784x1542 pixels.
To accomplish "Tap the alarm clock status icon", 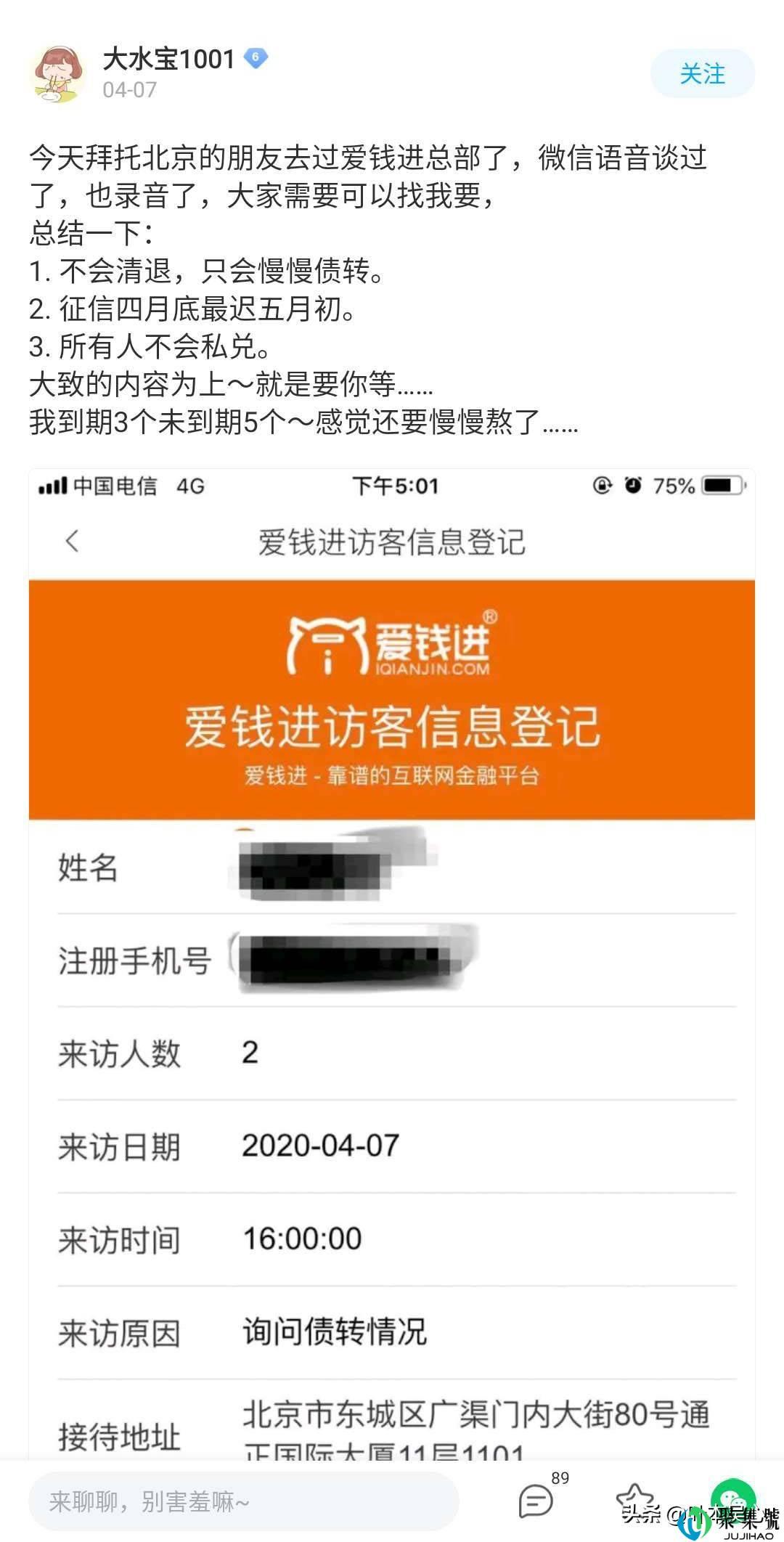I will (634, 485).
